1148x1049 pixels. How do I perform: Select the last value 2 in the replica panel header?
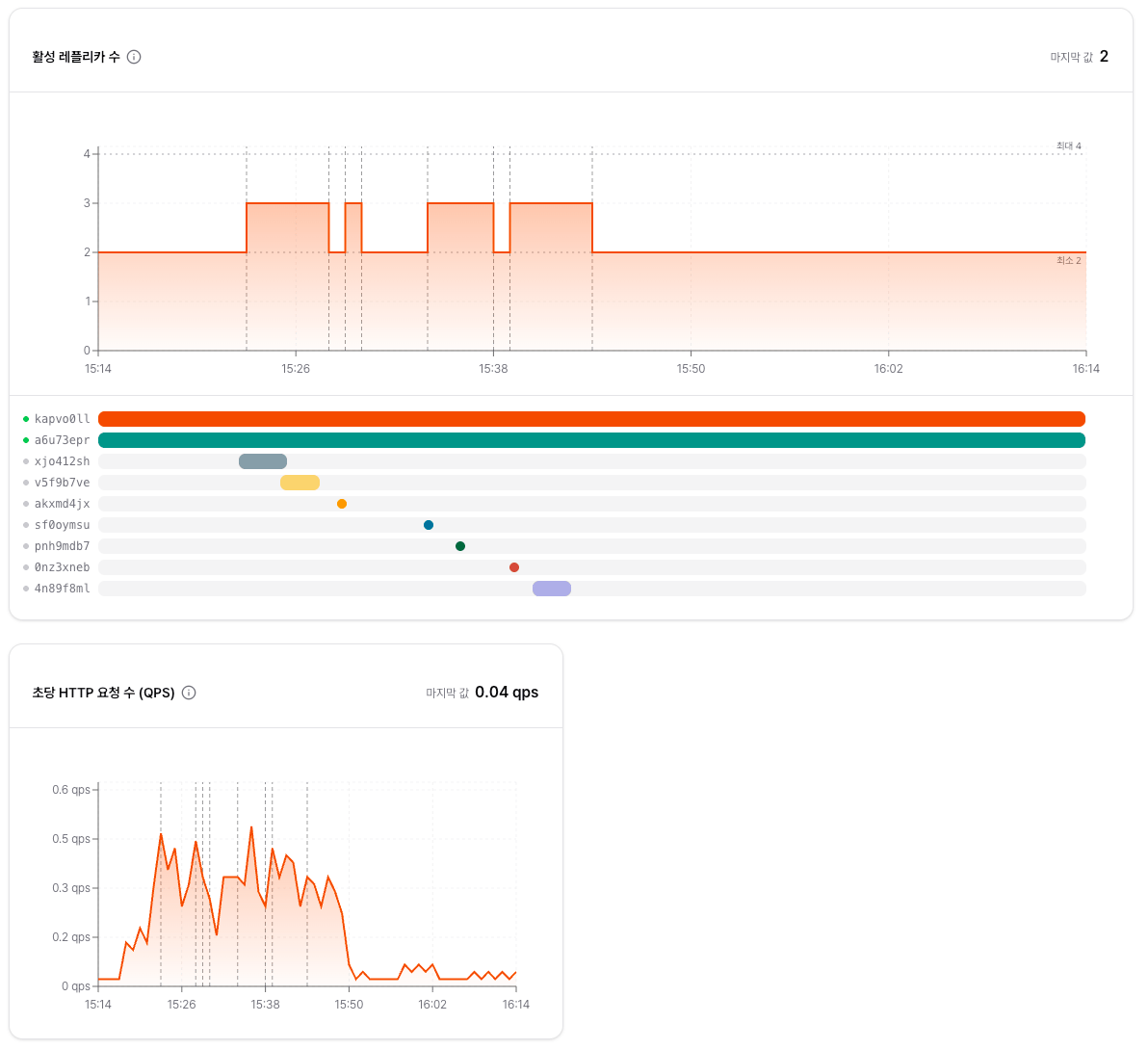[1104, 57]
